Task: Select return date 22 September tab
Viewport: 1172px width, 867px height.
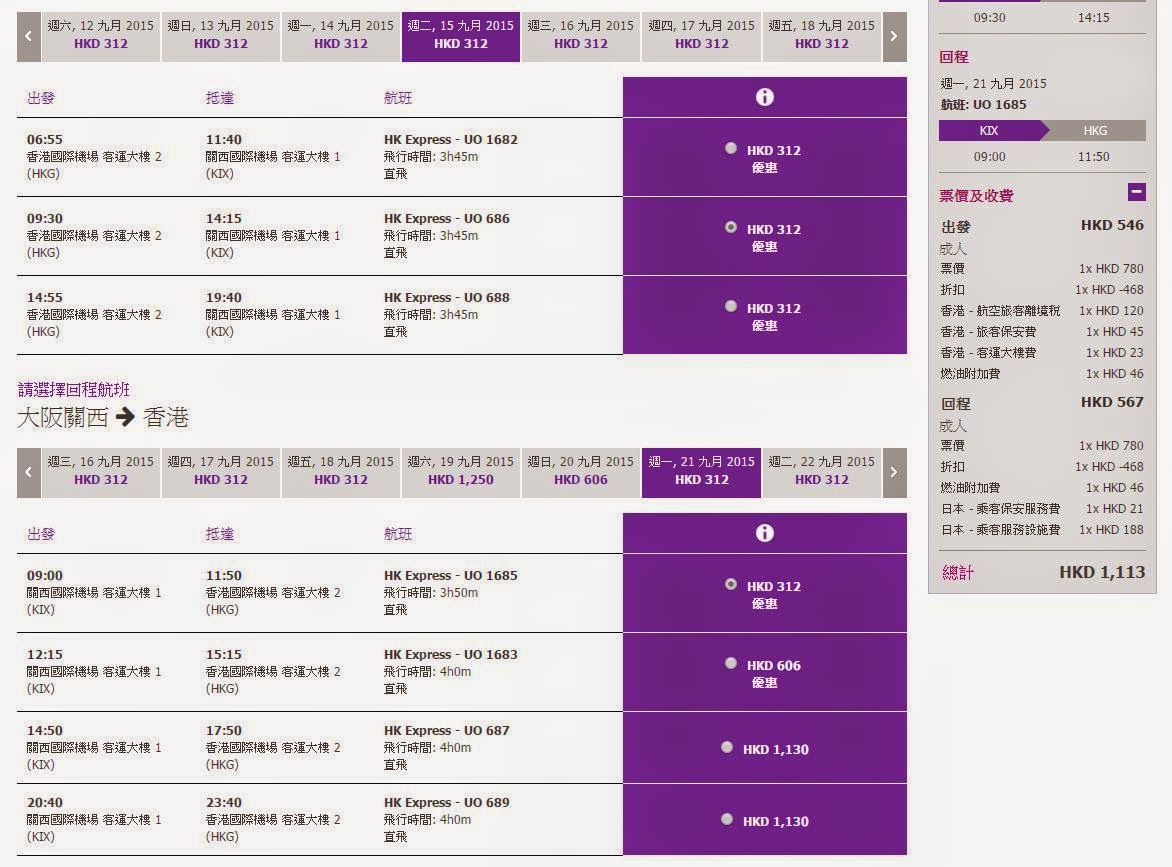Action: tap(821, 471)
